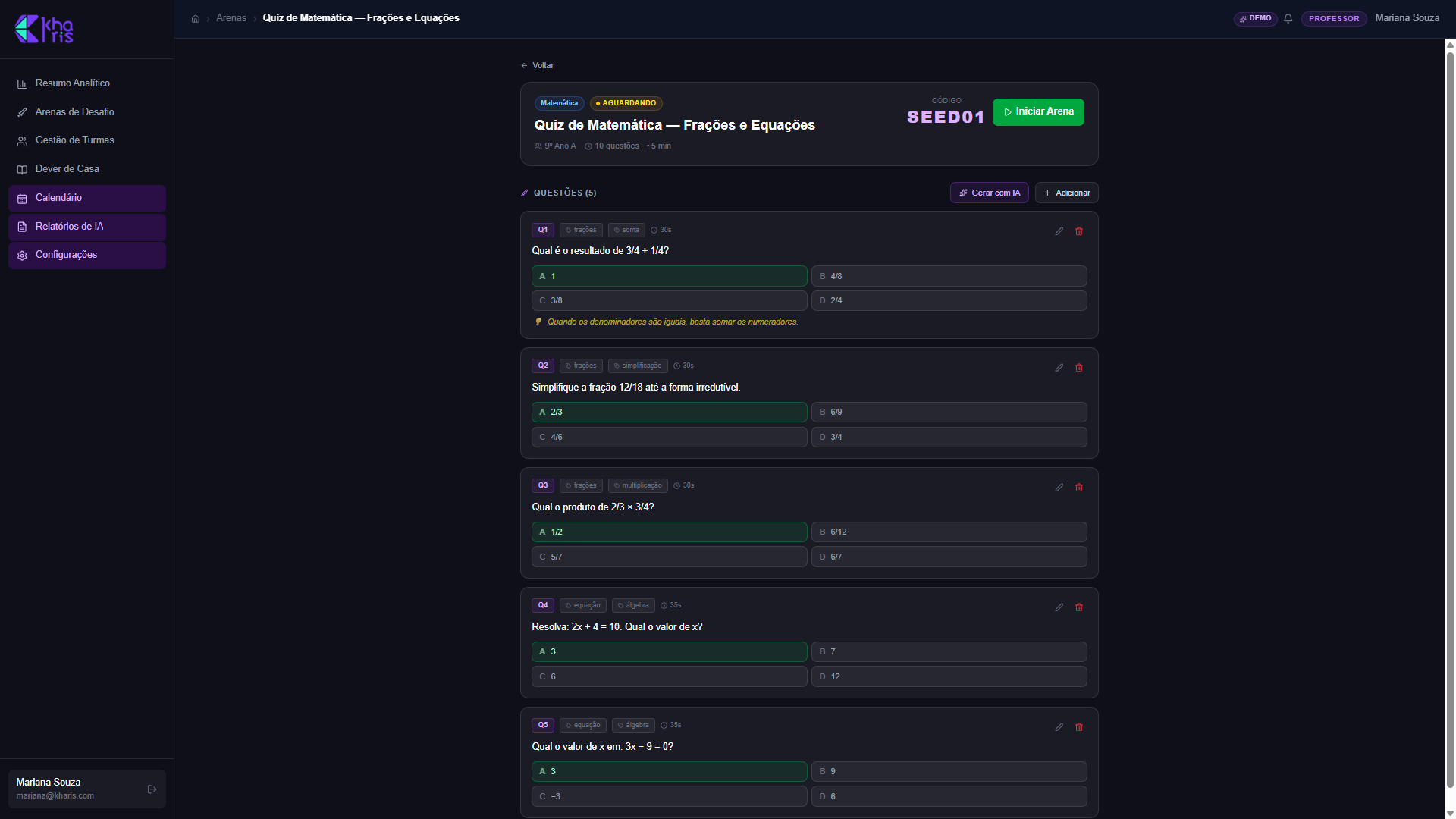Open Dever de Casa in sidebar
1456x819 pixels.
87,169
